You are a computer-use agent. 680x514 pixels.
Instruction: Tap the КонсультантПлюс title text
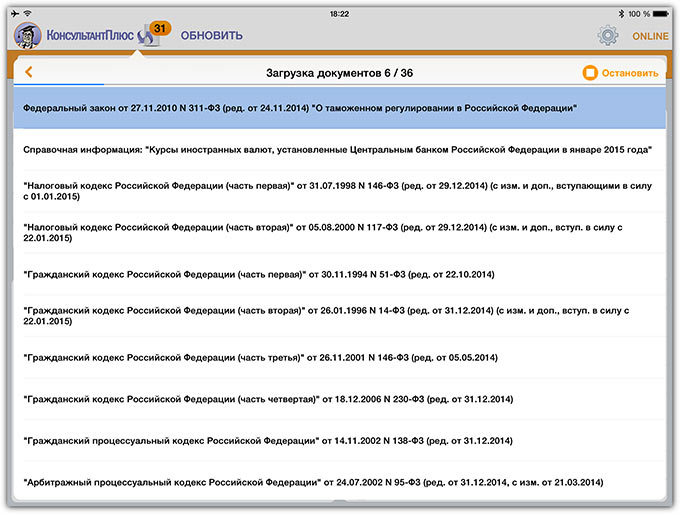pyautogui.click(x=90, y=35)
